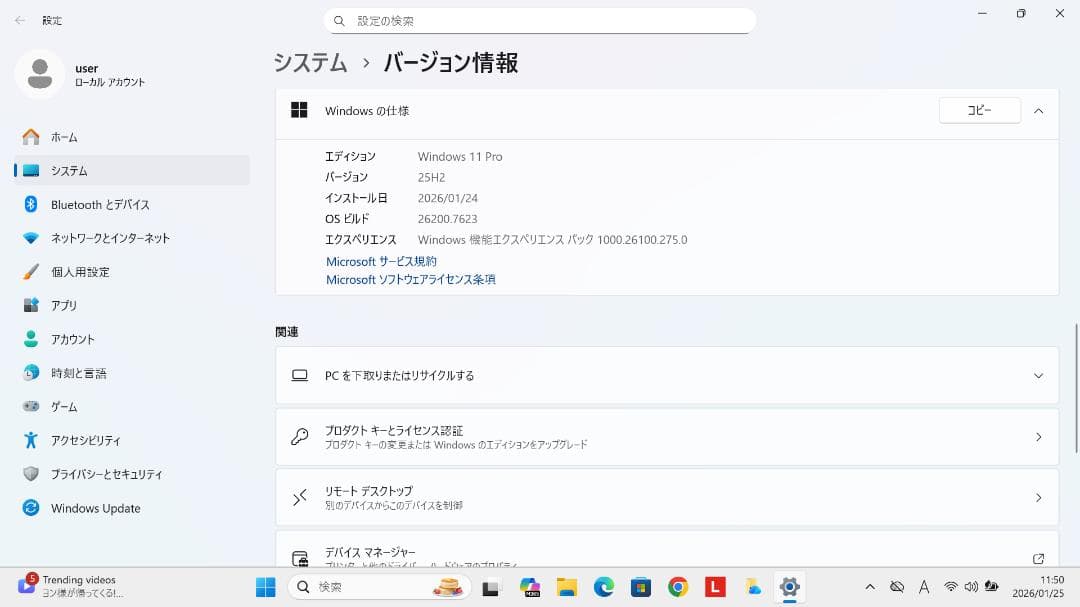Select Windows Update in the sidebar

(97, 508)
